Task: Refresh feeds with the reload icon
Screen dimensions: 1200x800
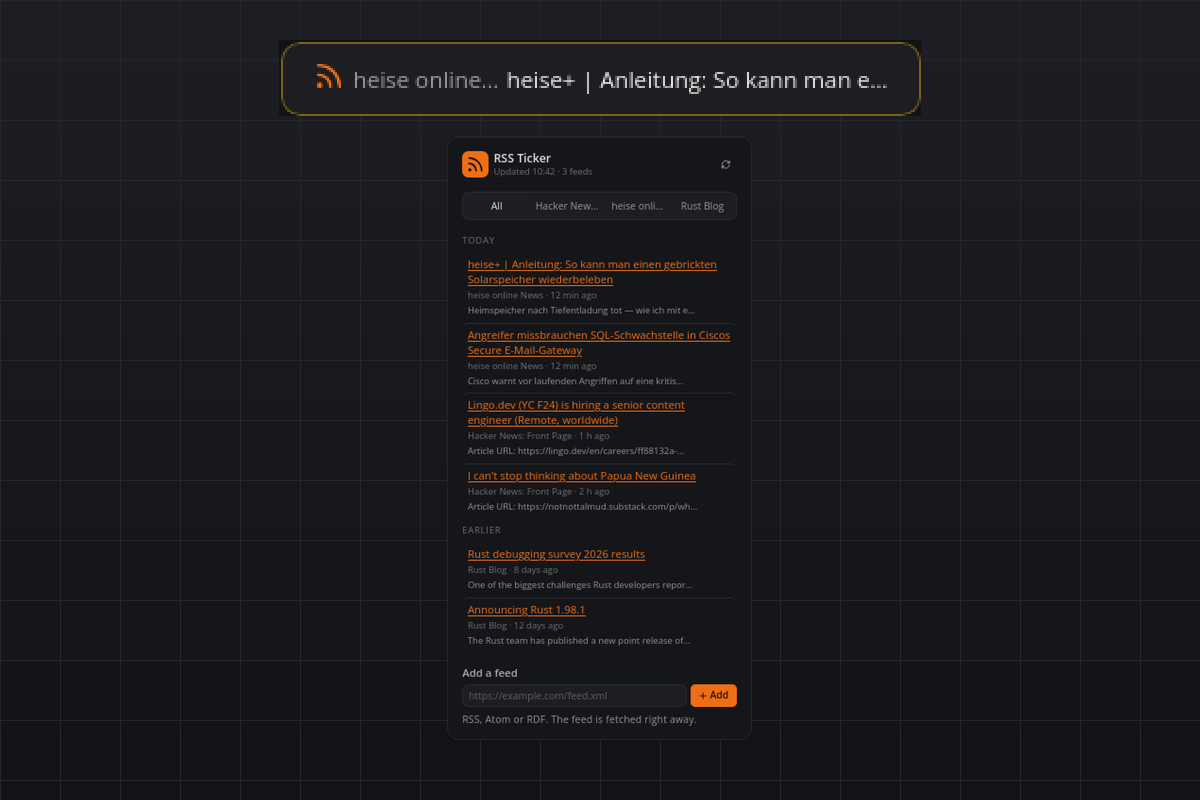Action: coord(726,165)
